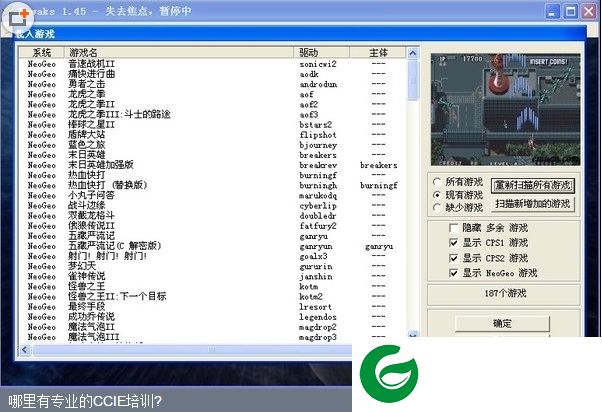Image resolution: width=602 pixels, height=412 pixels.
Task: Confirm with the 确定 button
Action: click(502, 324)
